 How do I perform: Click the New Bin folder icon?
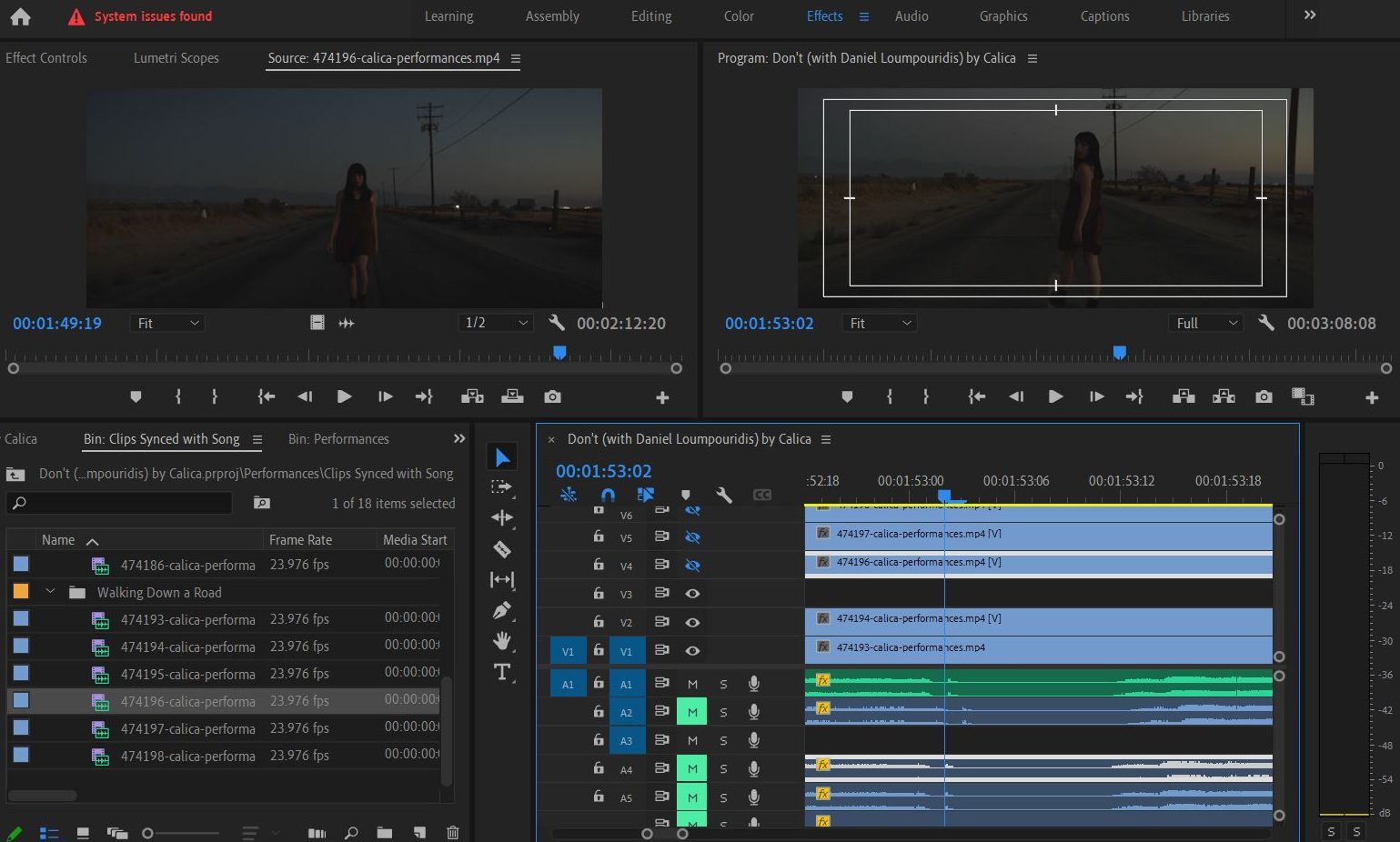(x=385, y=832)
